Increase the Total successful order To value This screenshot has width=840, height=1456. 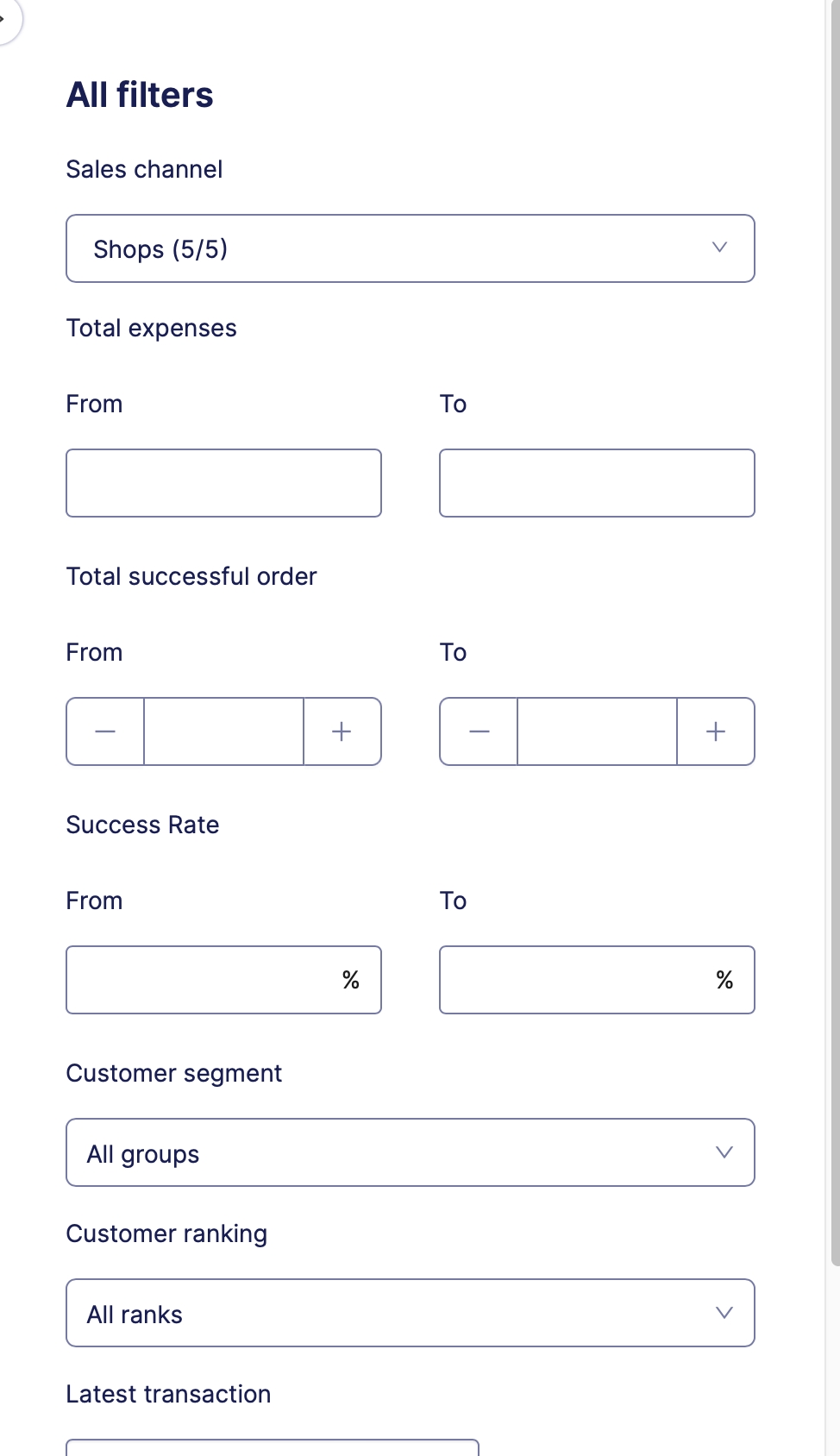[716, 731]
